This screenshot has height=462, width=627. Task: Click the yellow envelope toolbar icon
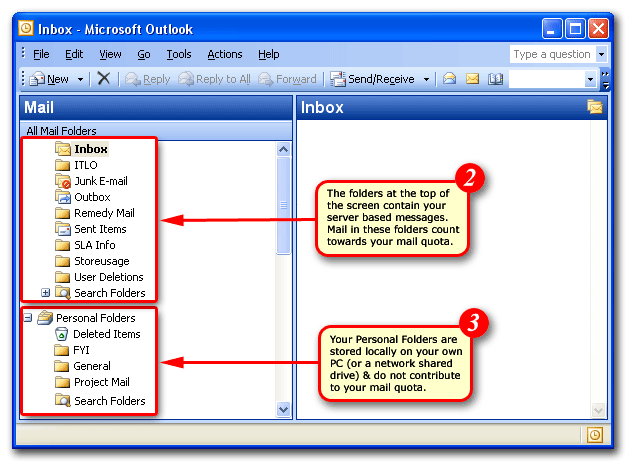[x=473, y=79]
